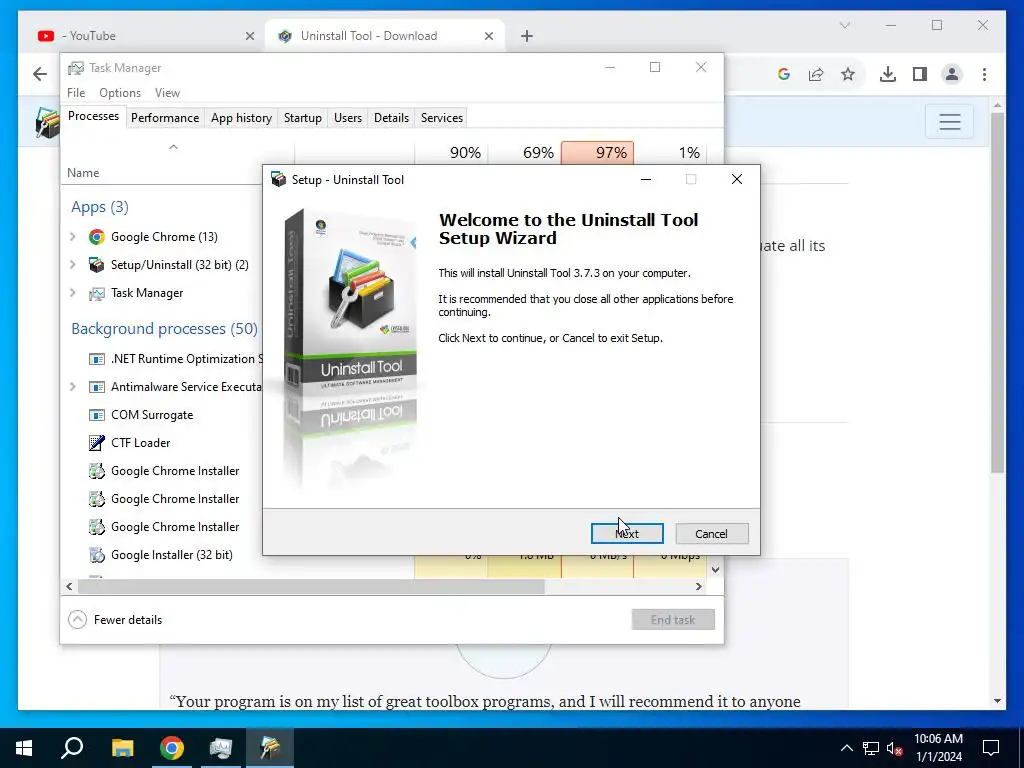Open Chrome's three-dot menu
This screenshot has height=768, width=1024.
(984, 74)
